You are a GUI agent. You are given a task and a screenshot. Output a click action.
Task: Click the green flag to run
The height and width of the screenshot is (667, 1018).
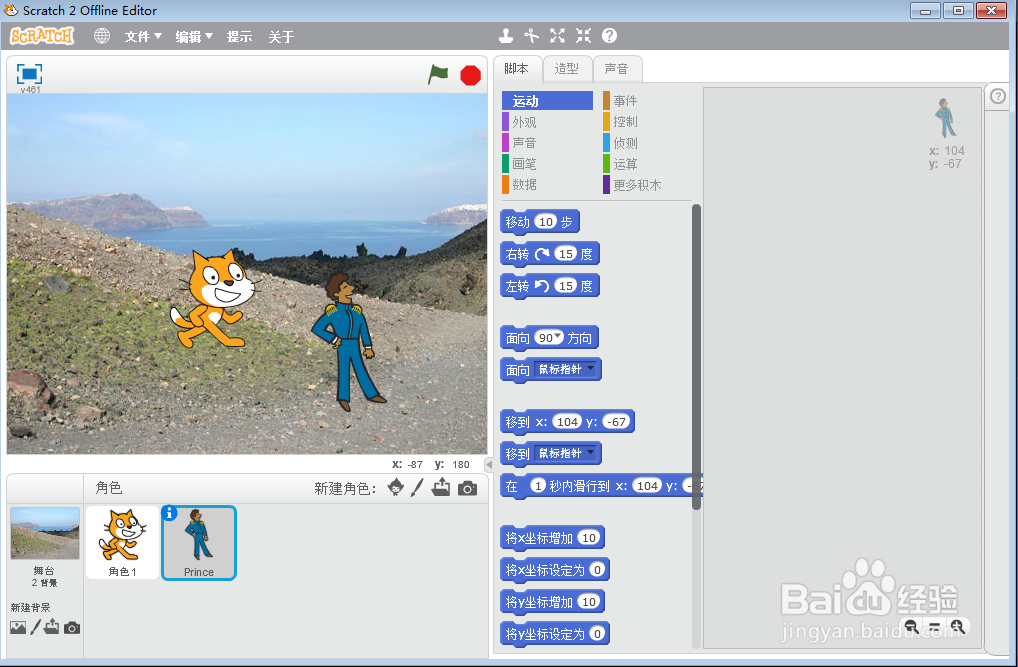coord(438,74)
